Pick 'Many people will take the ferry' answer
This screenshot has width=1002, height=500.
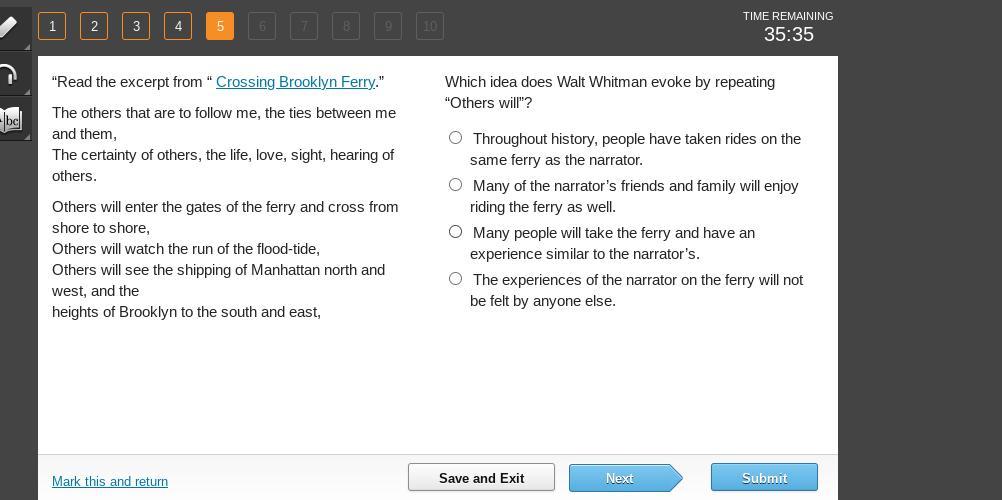pos(456,232)
